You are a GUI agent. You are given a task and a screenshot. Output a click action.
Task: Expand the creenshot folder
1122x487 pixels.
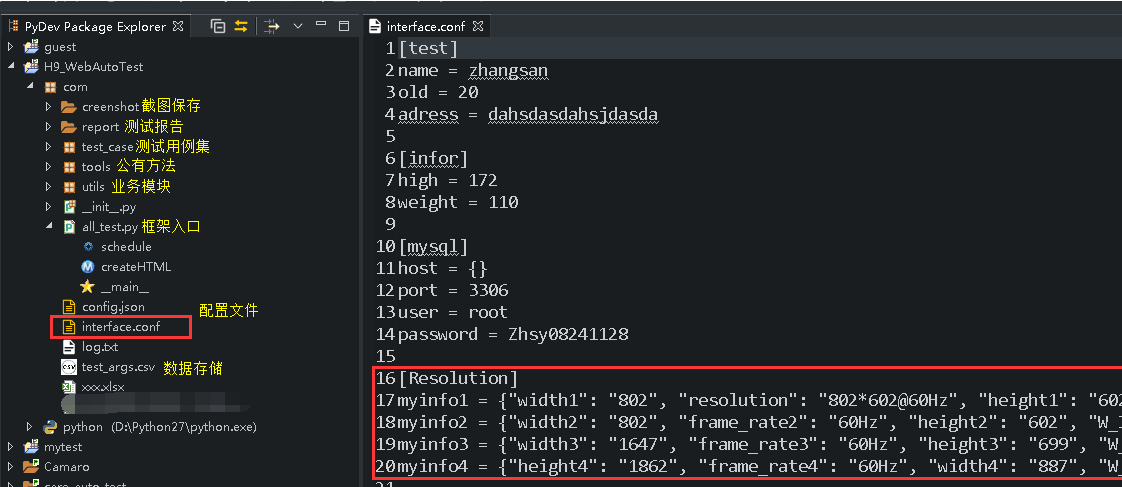(49, 107)
